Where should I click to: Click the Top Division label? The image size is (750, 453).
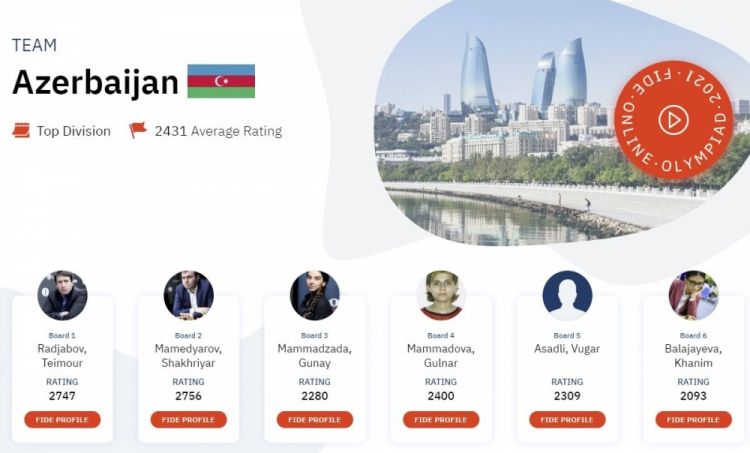[74, 131]
